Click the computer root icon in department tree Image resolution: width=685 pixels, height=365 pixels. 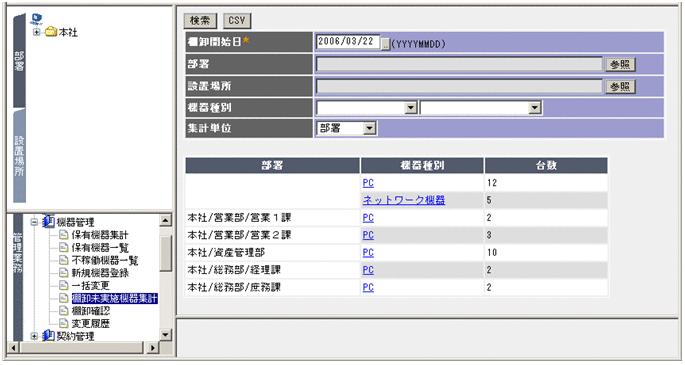pyautogui.click(x=37, y=19)
